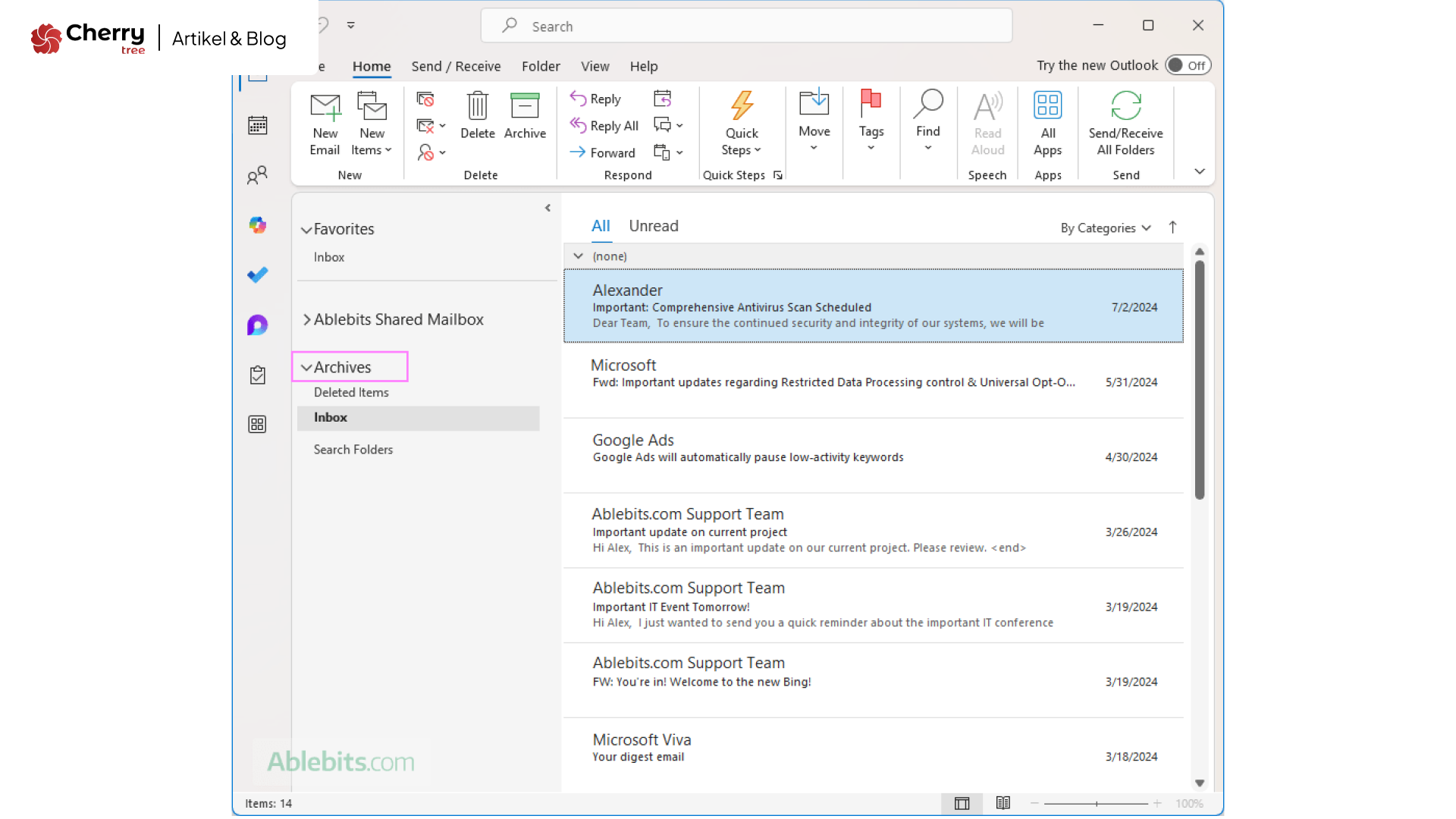Open the Tags flag menu
This screenshot has width=1456, height=819.
871,121
